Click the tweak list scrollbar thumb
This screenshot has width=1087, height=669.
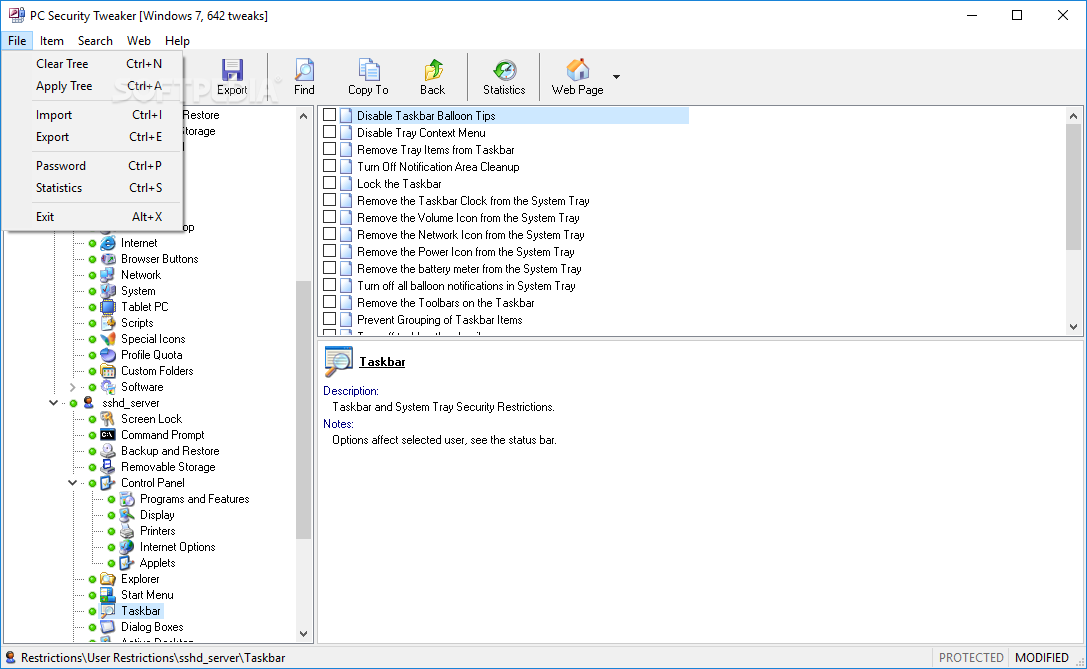[1073, 187]
